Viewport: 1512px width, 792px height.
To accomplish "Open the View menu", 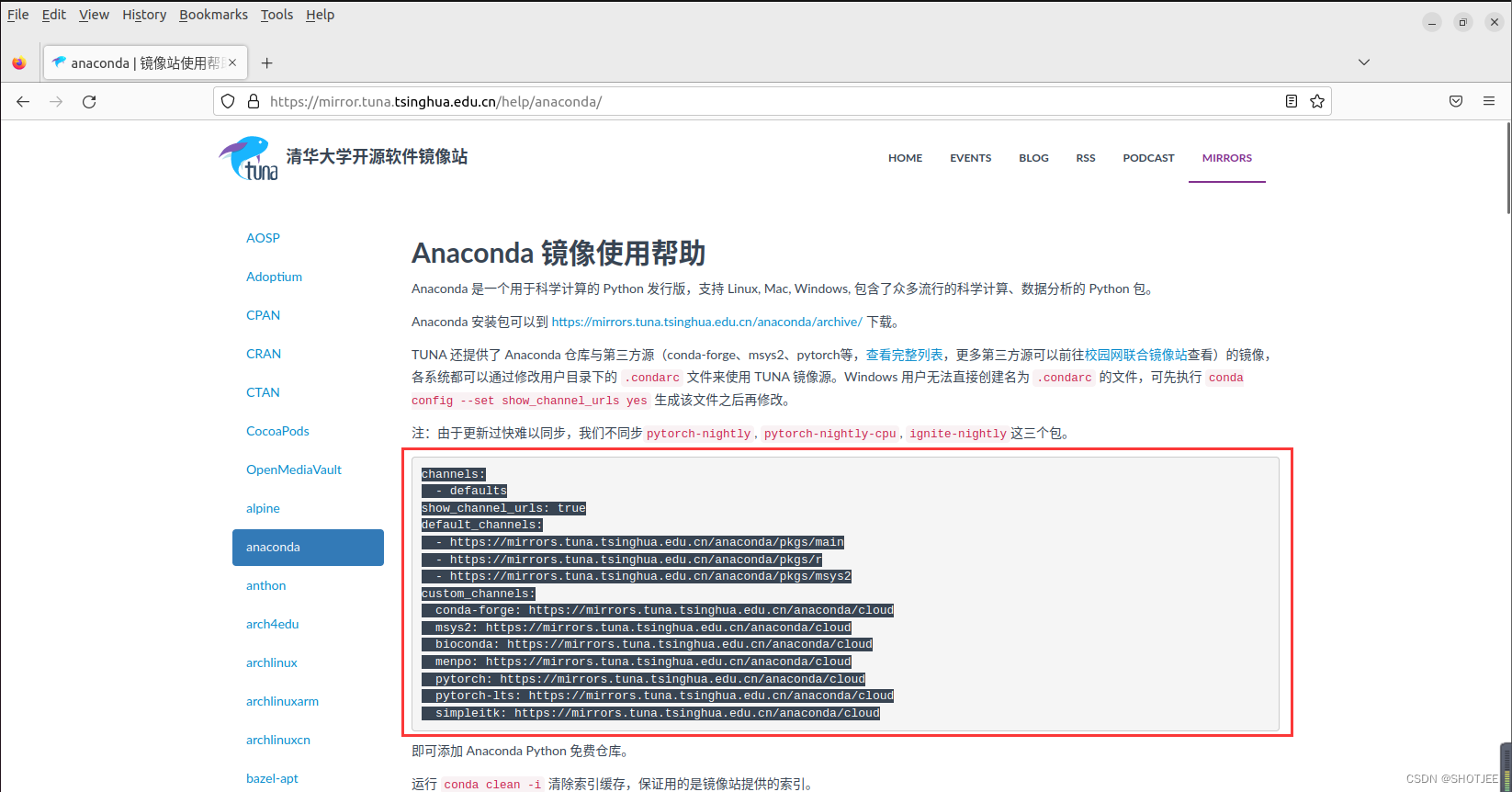I will click(94, 15).
